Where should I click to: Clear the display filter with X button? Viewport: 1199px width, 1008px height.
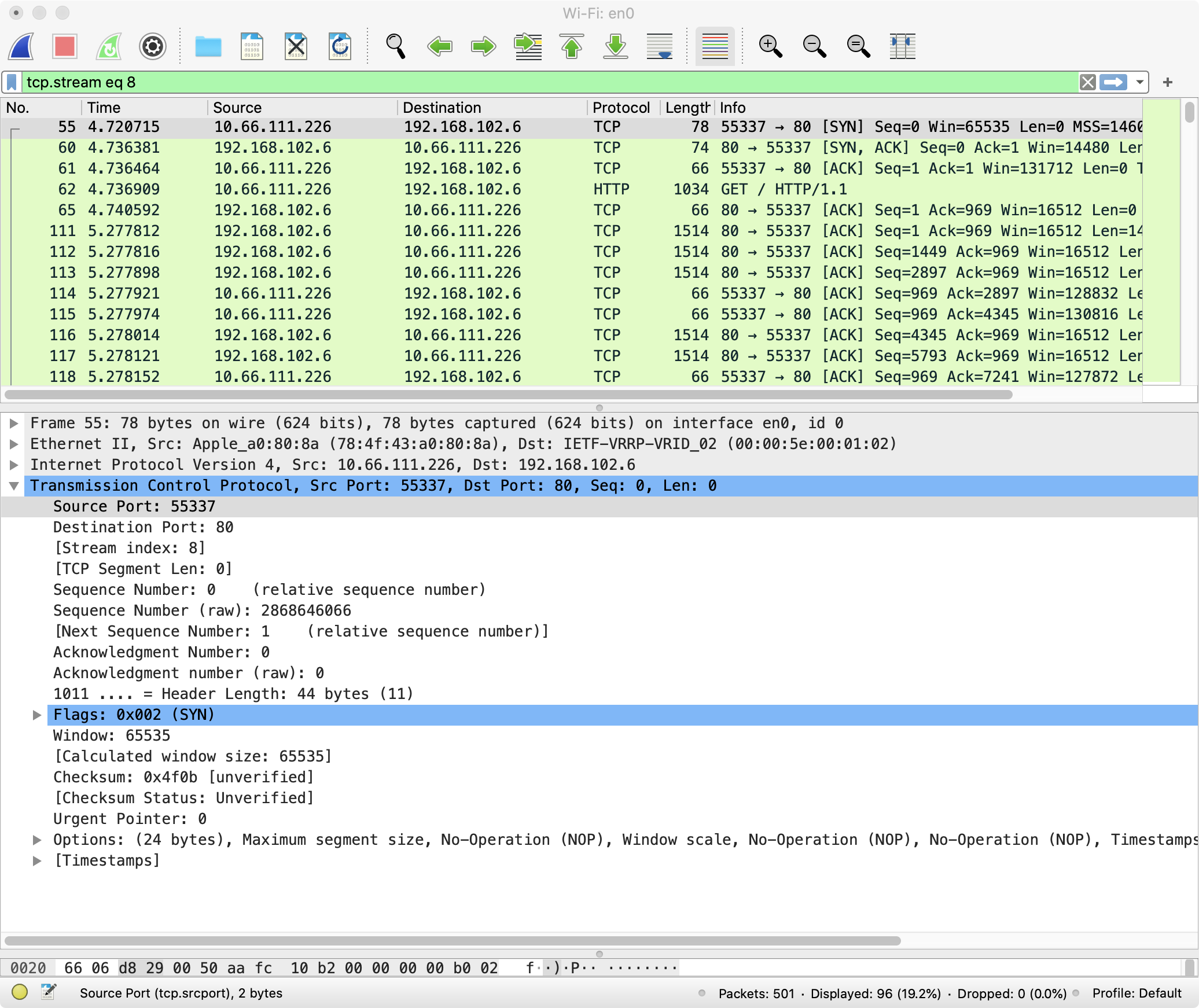click(1087, 82)
